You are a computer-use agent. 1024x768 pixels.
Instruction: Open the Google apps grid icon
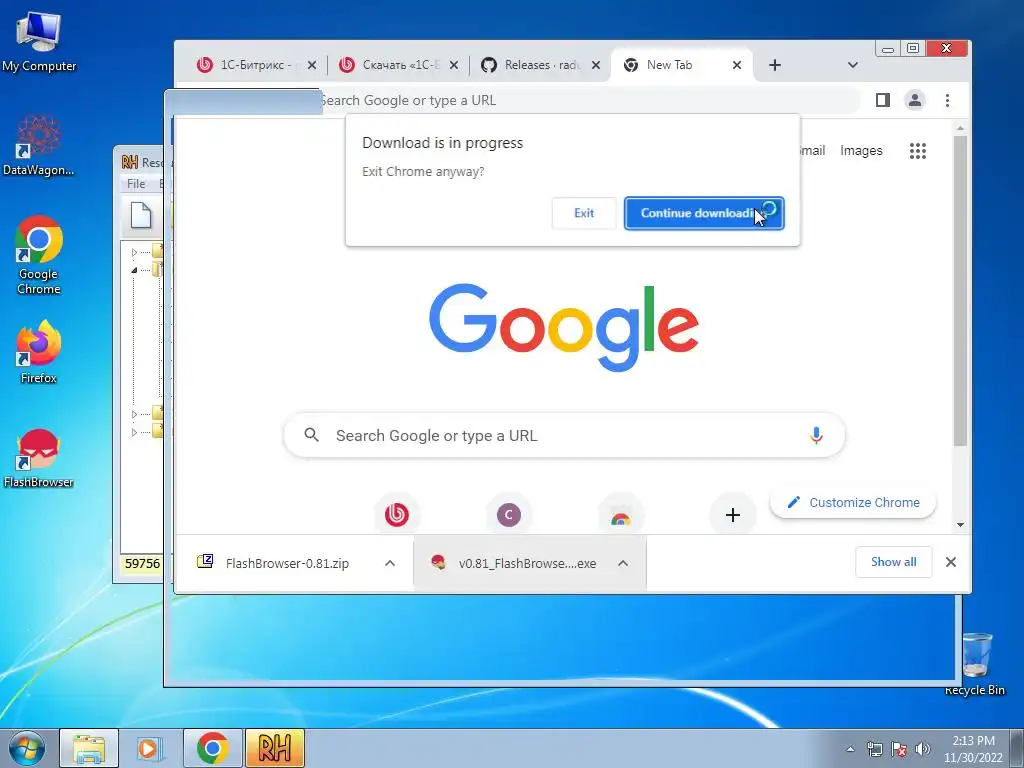(x=918, y=151)
